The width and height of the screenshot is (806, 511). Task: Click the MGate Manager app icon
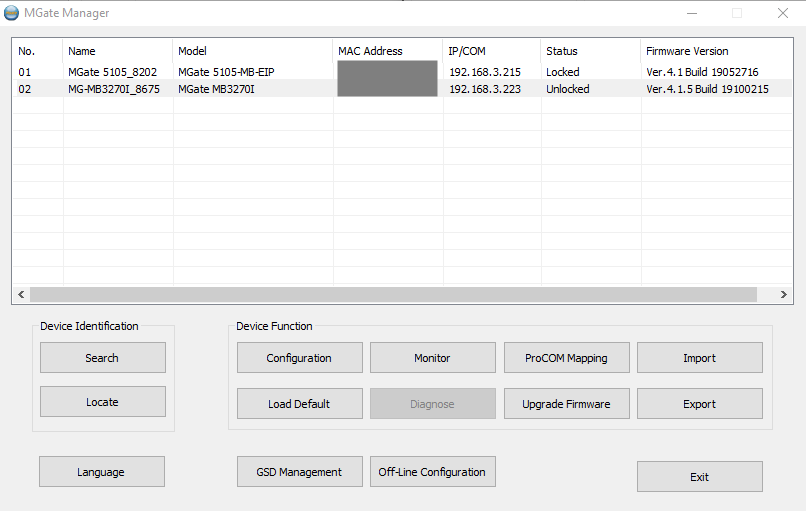tap(11, 13)
